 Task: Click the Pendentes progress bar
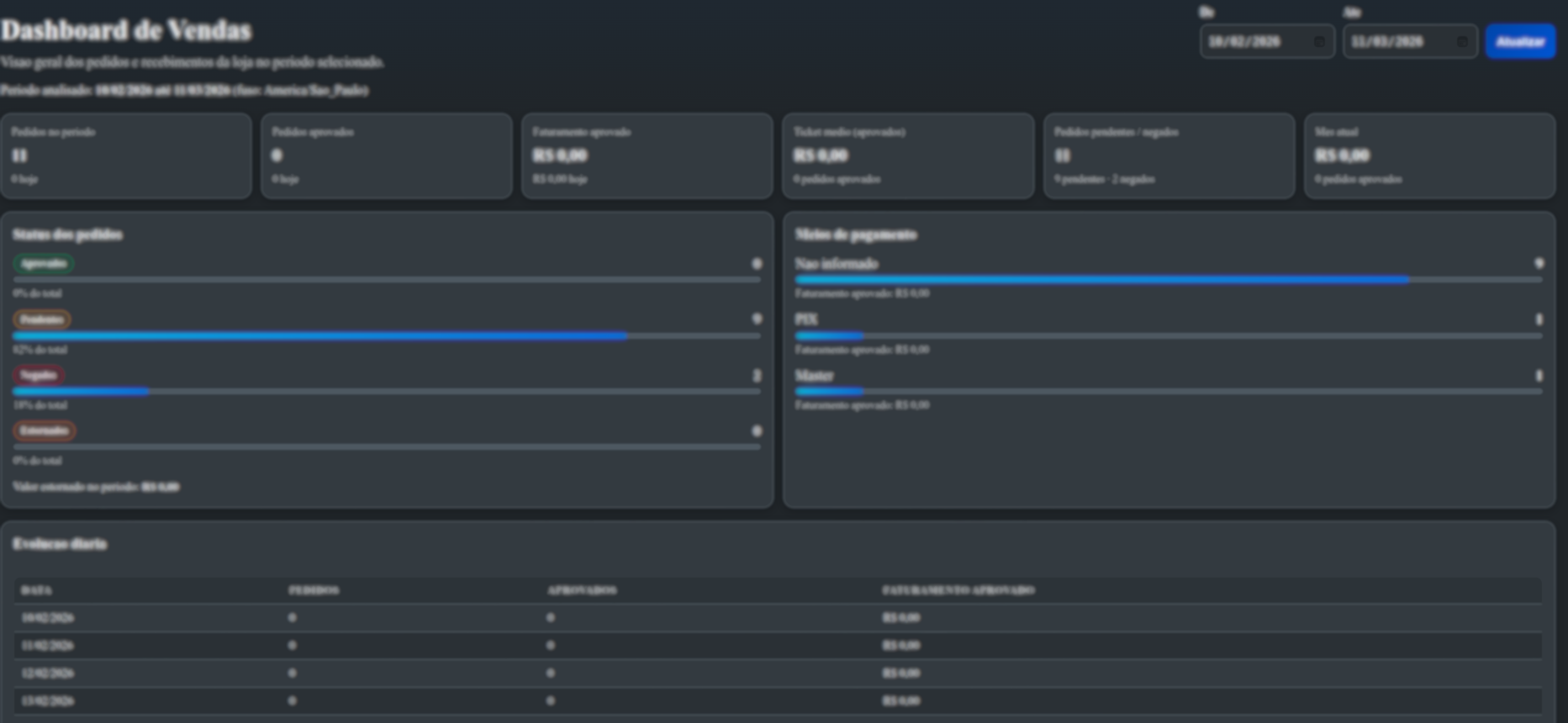pyautogui.click(x=387, y=335)
